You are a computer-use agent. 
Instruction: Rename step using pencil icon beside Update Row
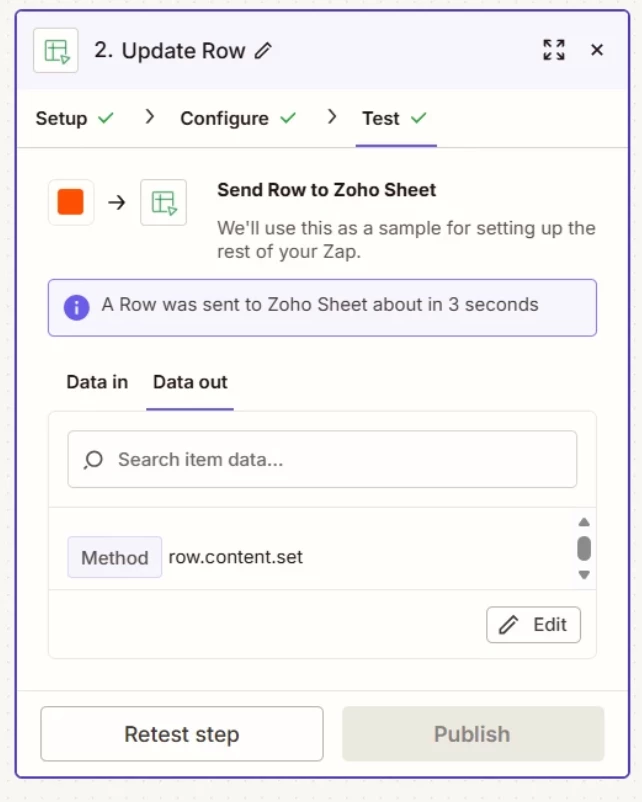263,51
